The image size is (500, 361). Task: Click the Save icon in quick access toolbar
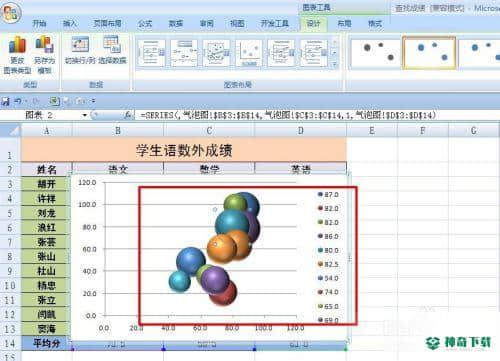(x=5, y=101)
